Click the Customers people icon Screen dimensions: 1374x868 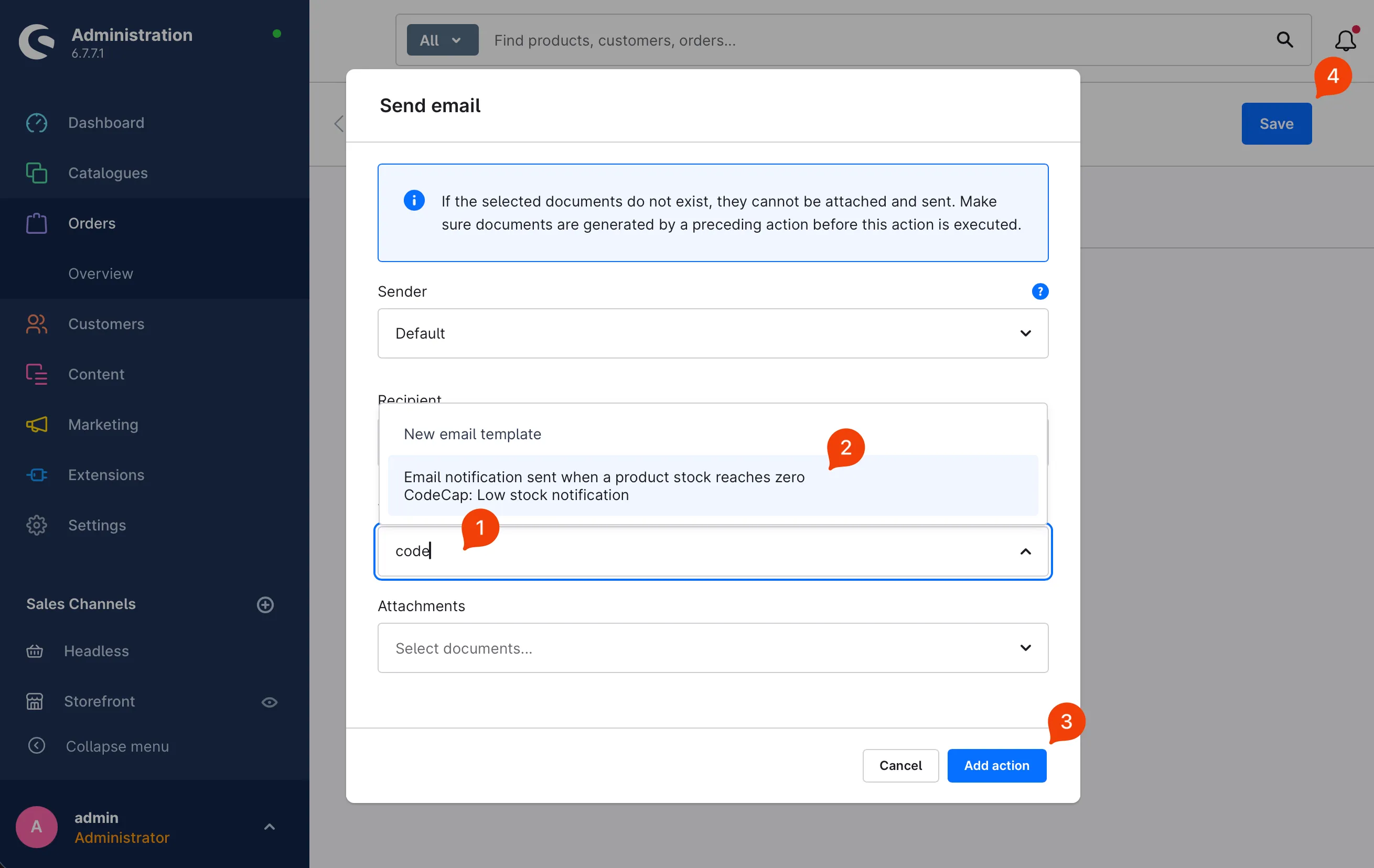click(x=37, y=324)
